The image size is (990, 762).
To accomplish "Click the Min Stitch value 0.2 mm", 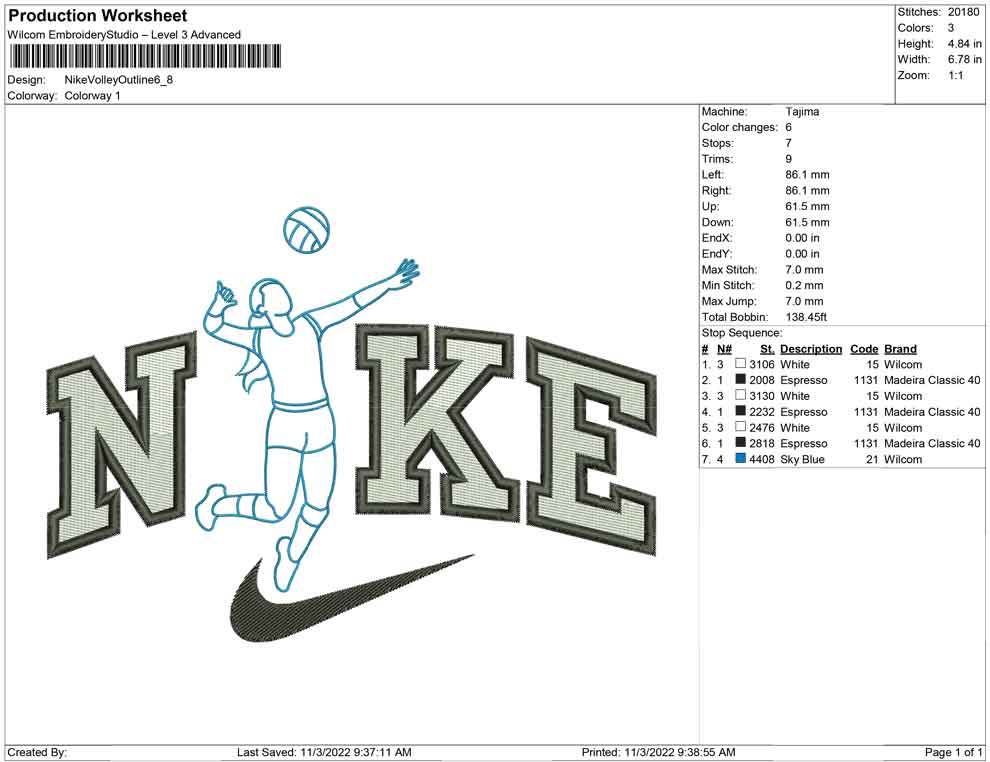I will [804, 285].
